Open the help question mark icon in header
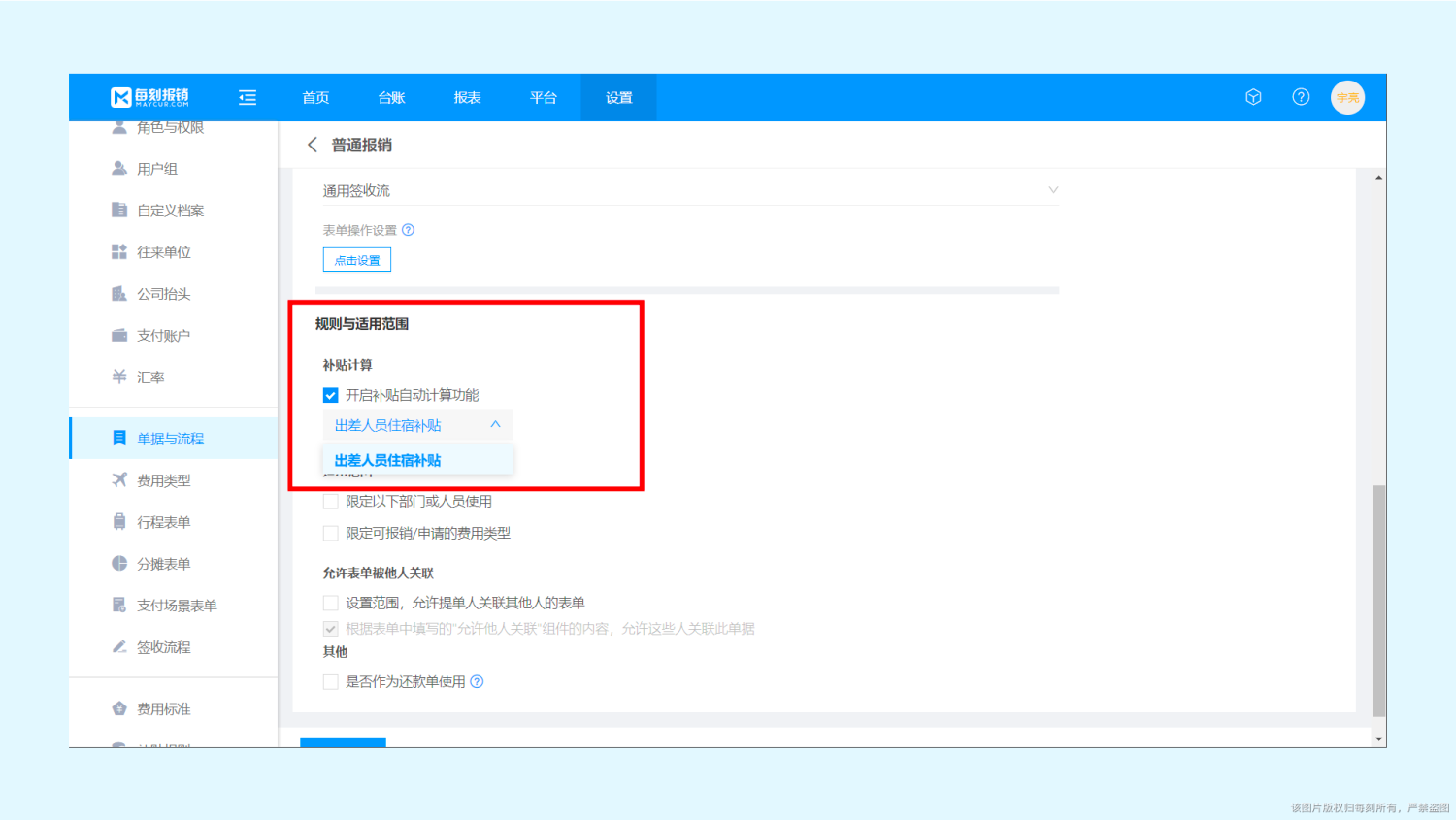The image size is (1456, 820). pyautogui.click(x=1301, y=97)
